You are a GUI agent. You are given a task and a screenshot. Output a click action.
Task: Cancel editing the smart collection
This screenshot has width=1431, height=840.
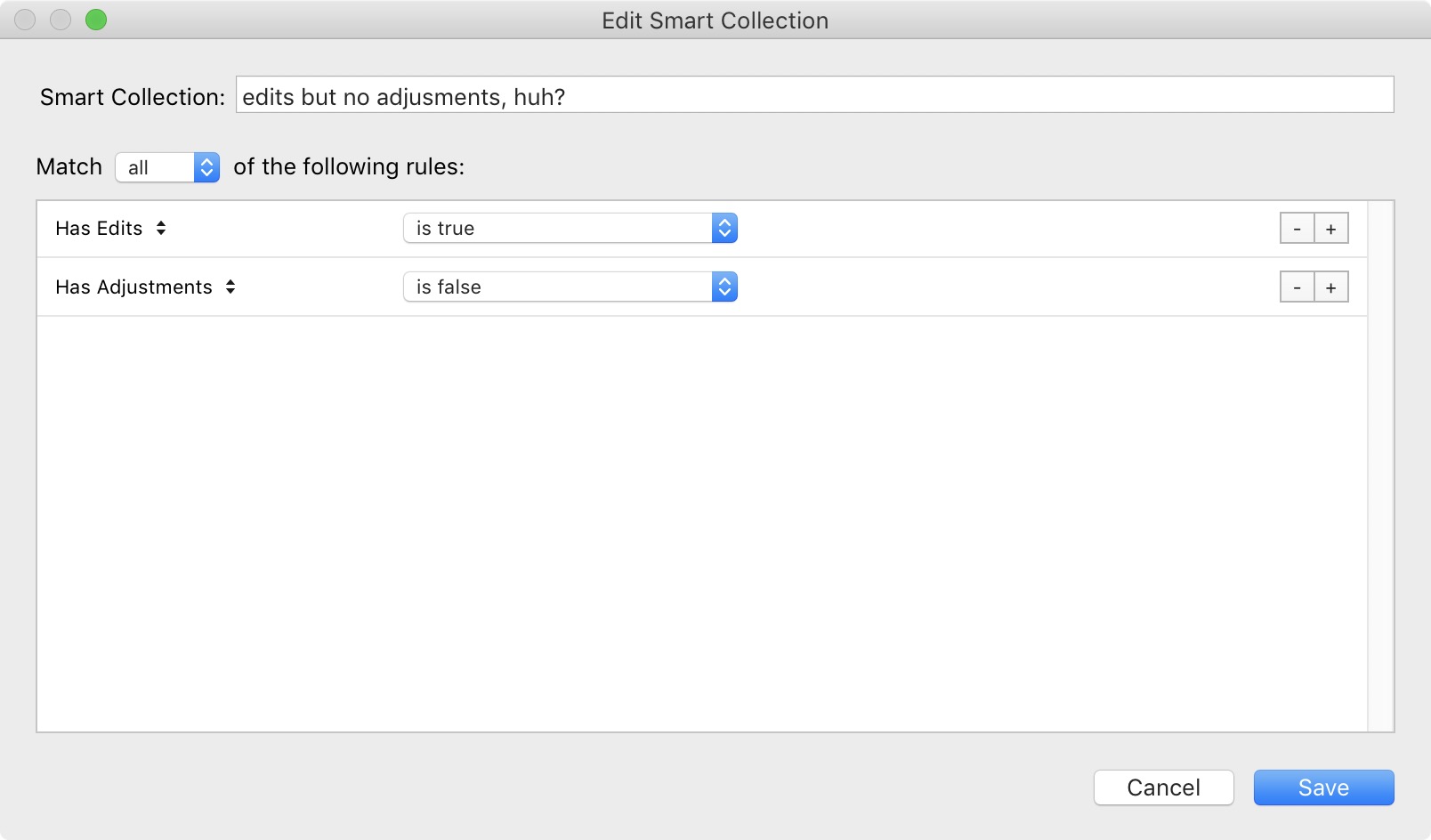[x=1163, y=787]
